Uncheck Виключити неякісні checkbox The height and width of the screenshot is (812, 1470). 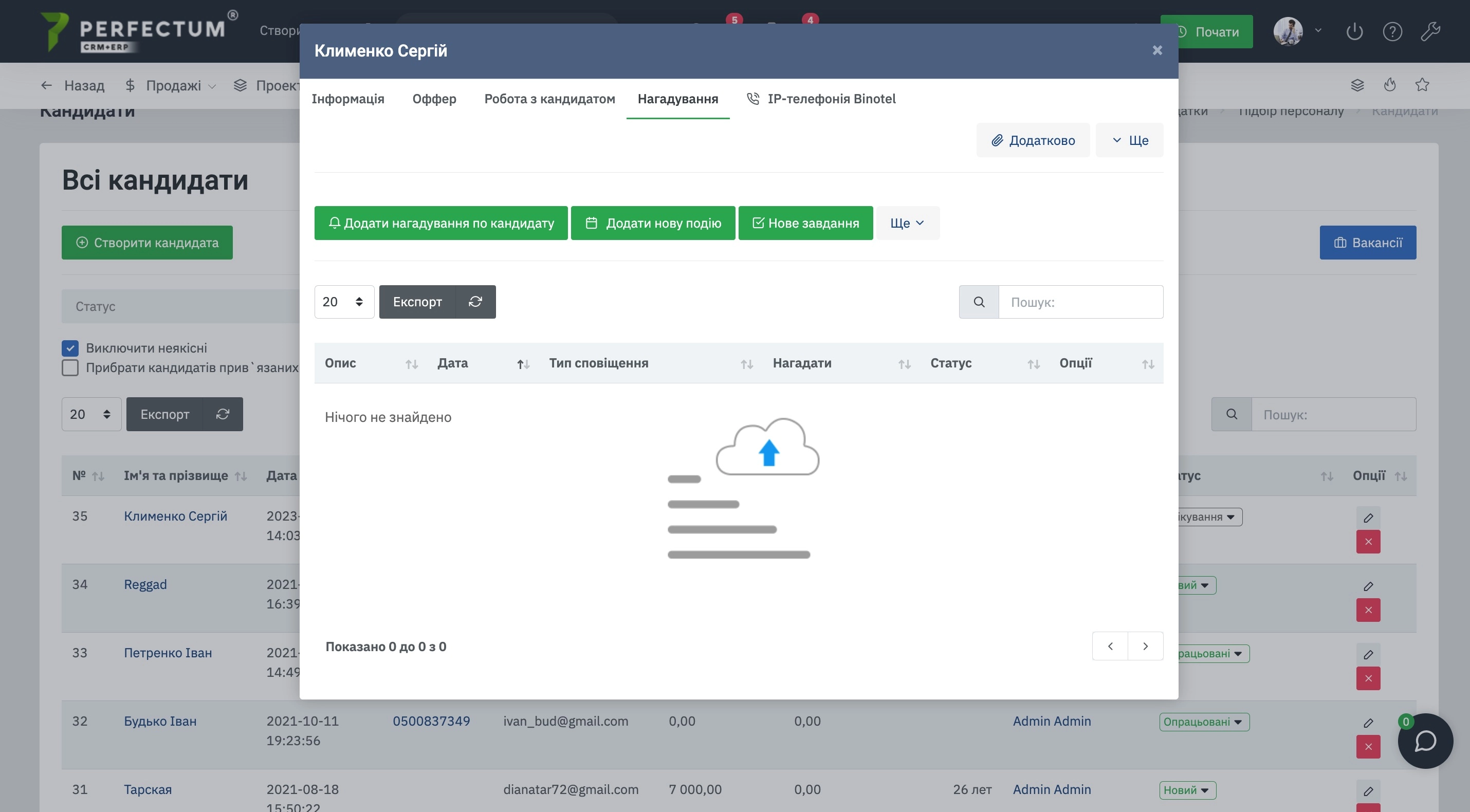(70, 348)
